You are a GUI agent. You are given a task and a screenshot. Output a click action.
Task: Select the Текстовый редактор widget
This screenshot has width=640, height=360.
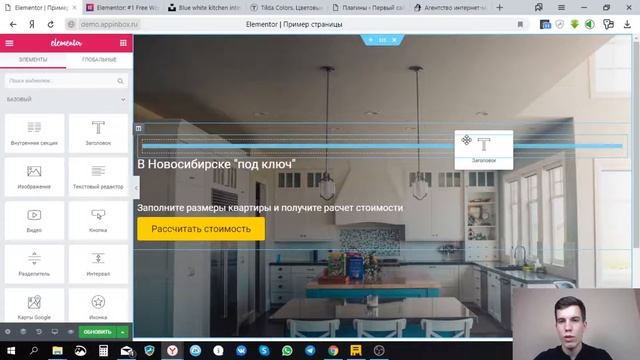click(98, 177)
